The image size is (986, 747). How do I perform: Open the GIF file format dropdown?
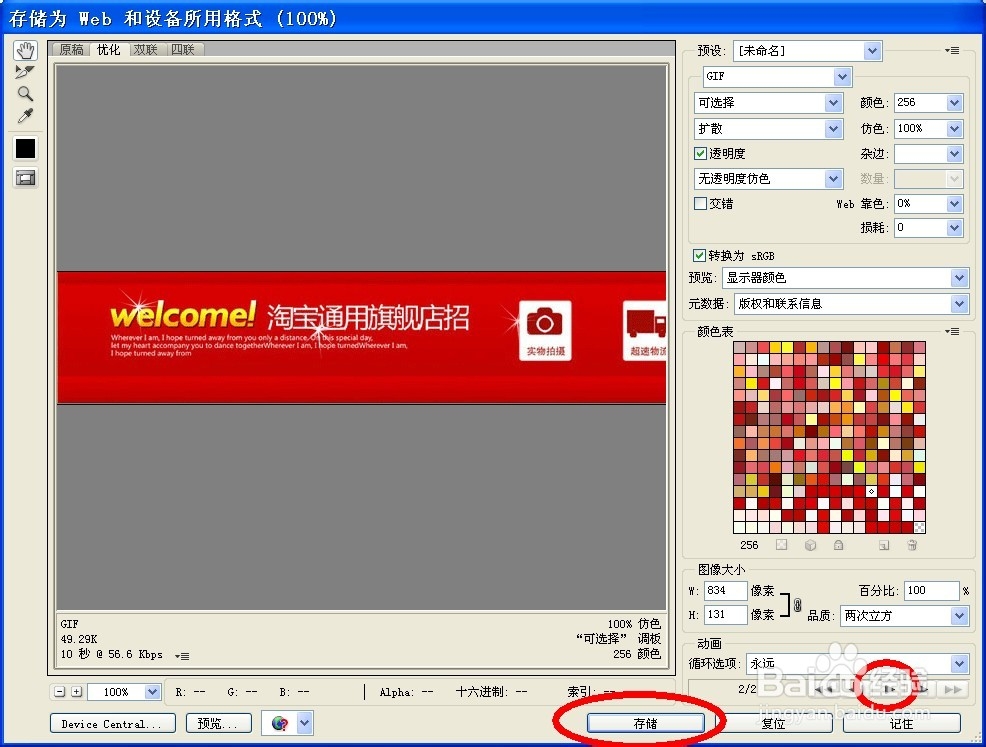pos(777,76)
